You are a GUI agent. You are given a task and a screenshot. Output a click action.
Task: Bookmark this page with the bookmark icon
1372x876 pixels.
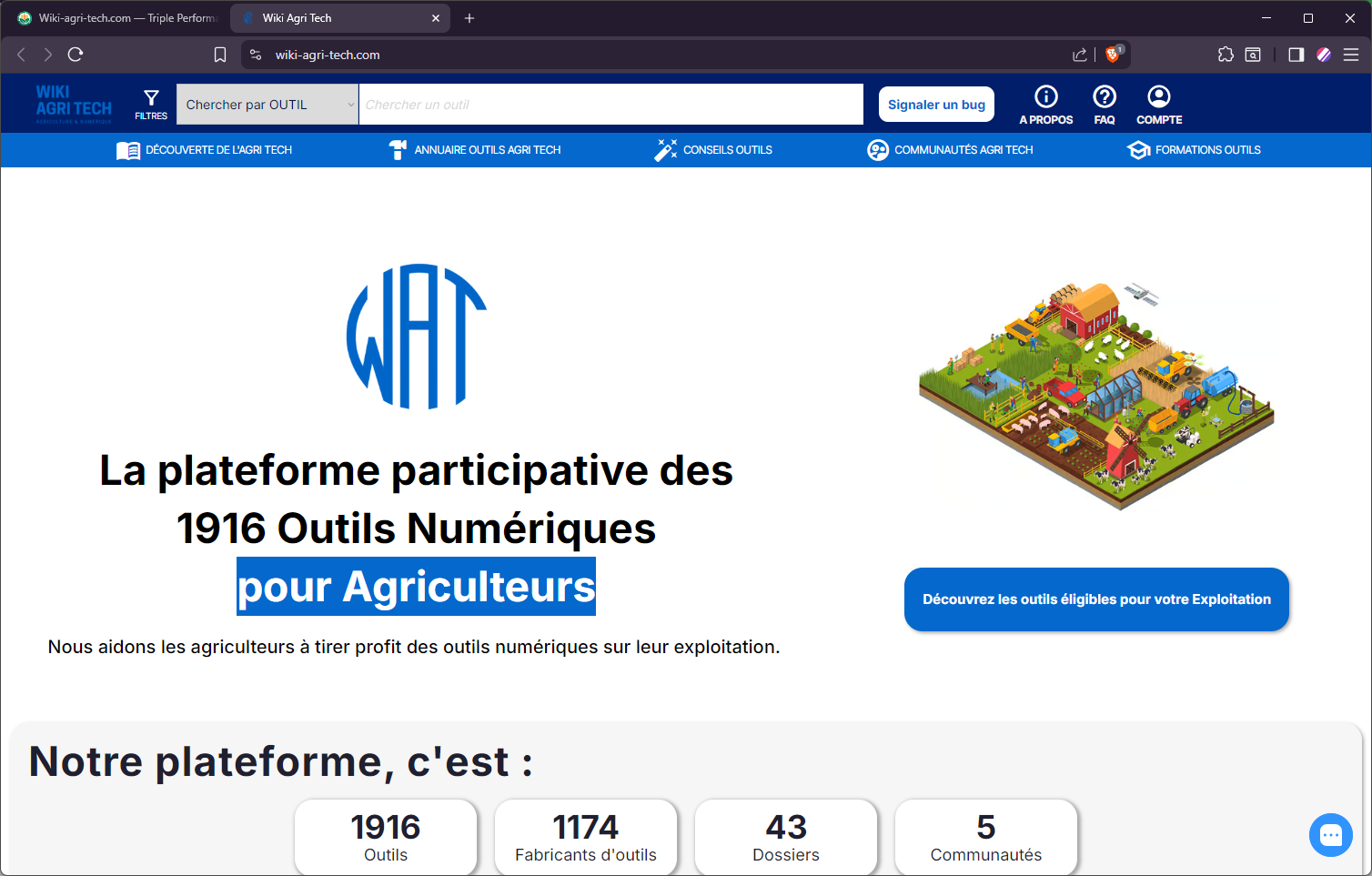(220, 55)
